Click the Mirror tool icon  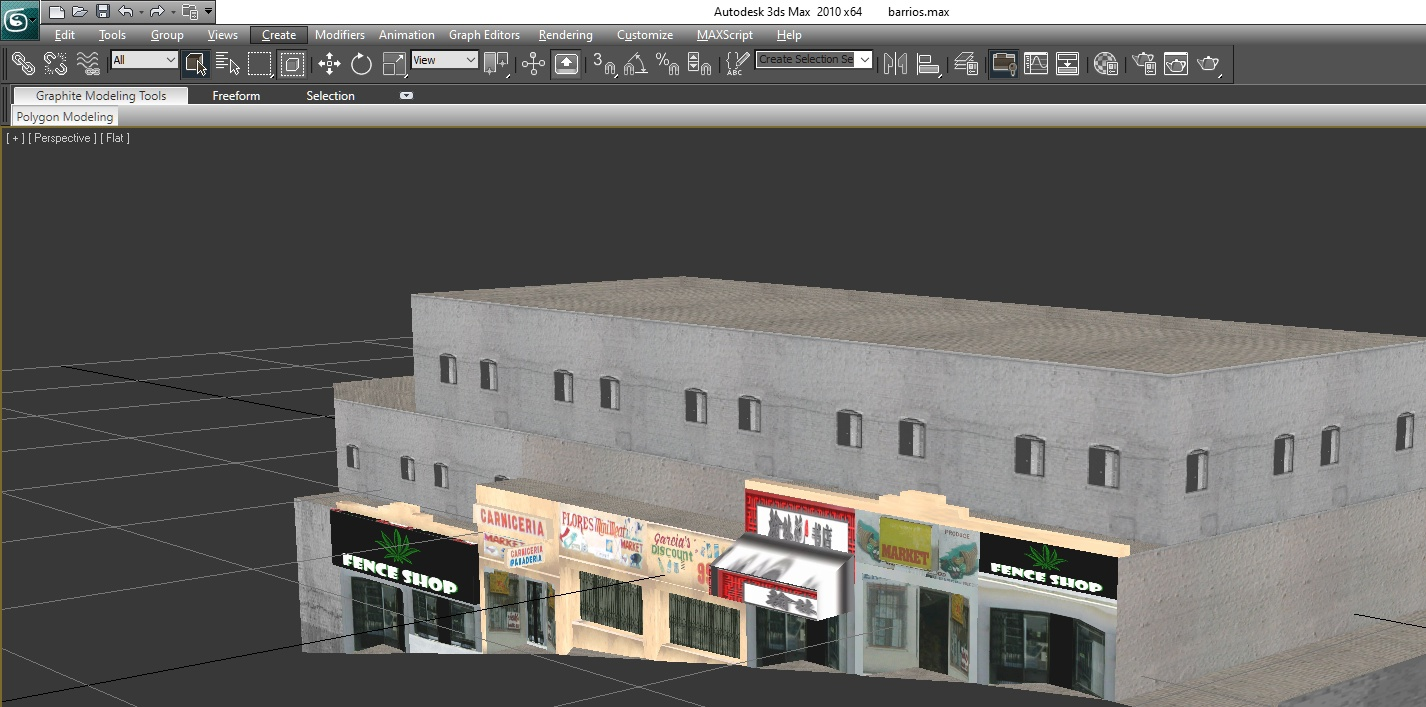point(895,64)
